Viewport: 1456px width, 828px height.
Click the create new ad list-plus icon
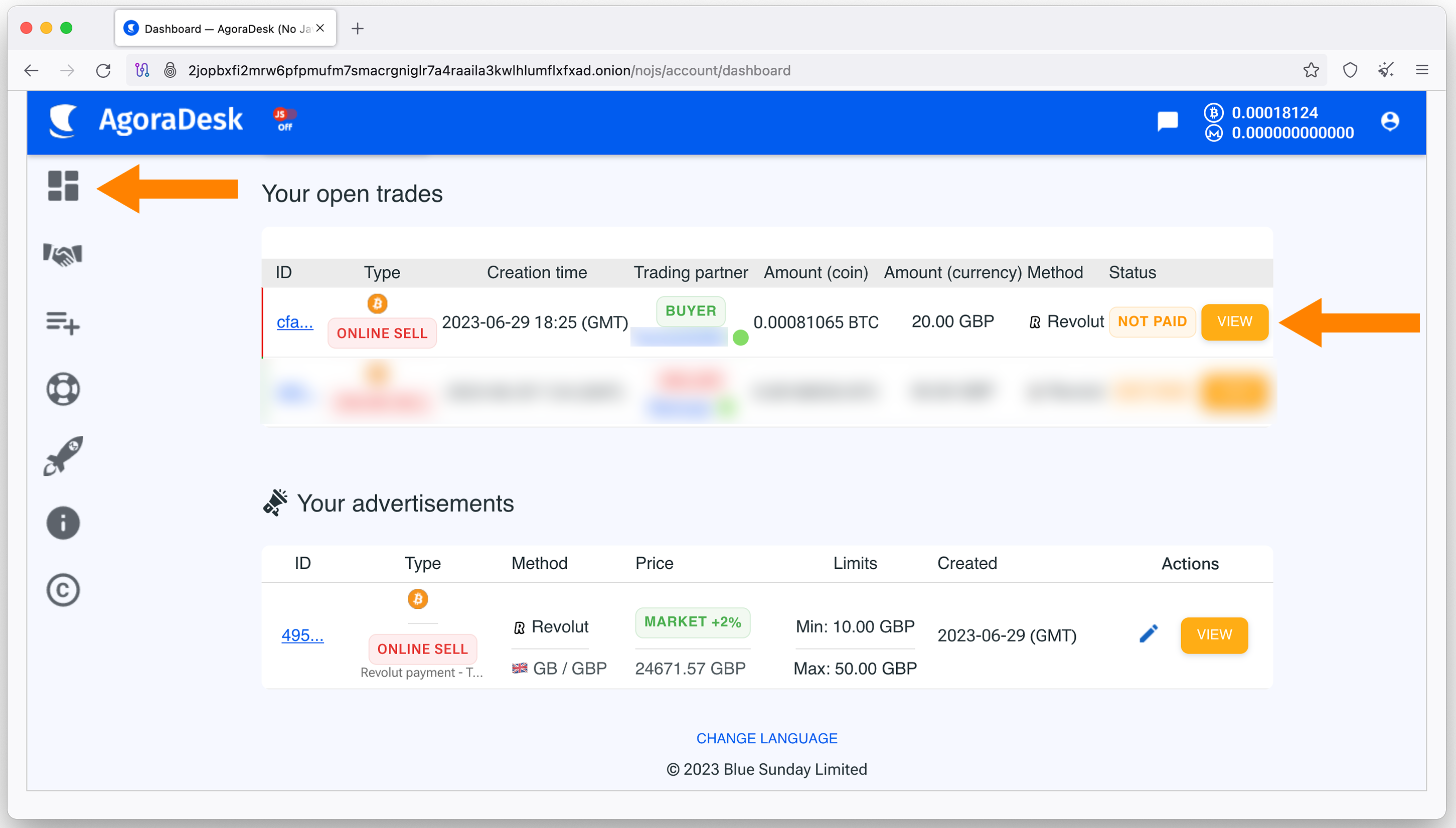tap(63, 322)
